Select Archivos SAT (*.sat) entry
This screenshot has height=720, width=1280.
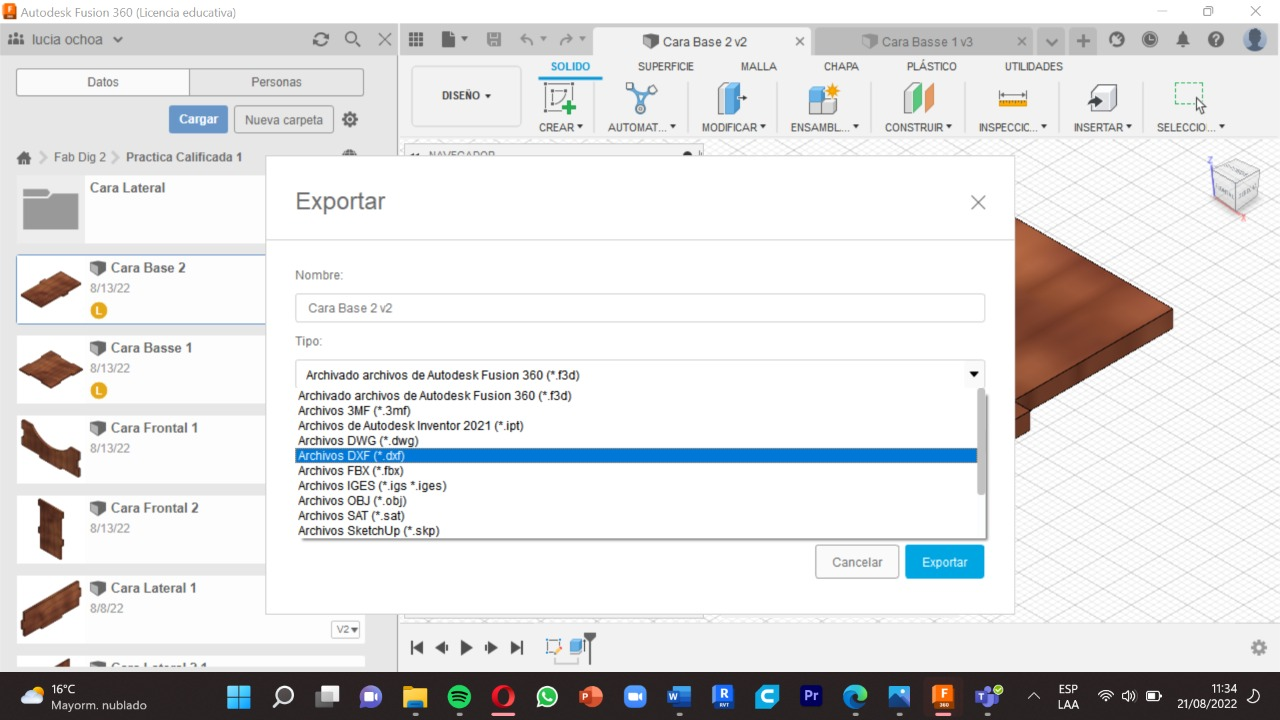(x=636, y=516)
